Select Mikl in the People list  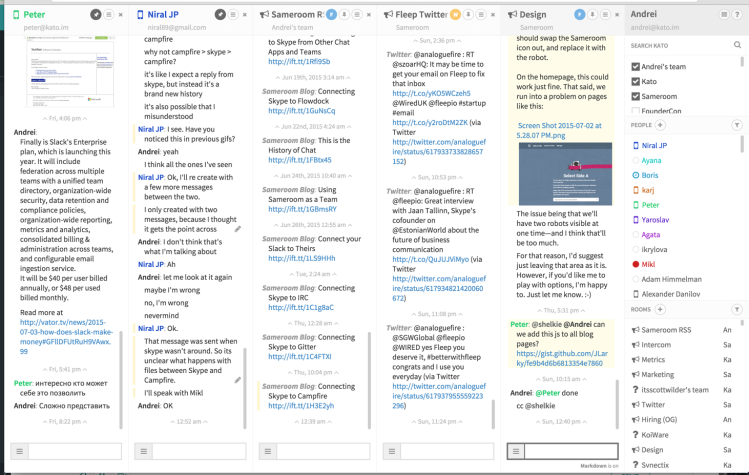(648, 264)
